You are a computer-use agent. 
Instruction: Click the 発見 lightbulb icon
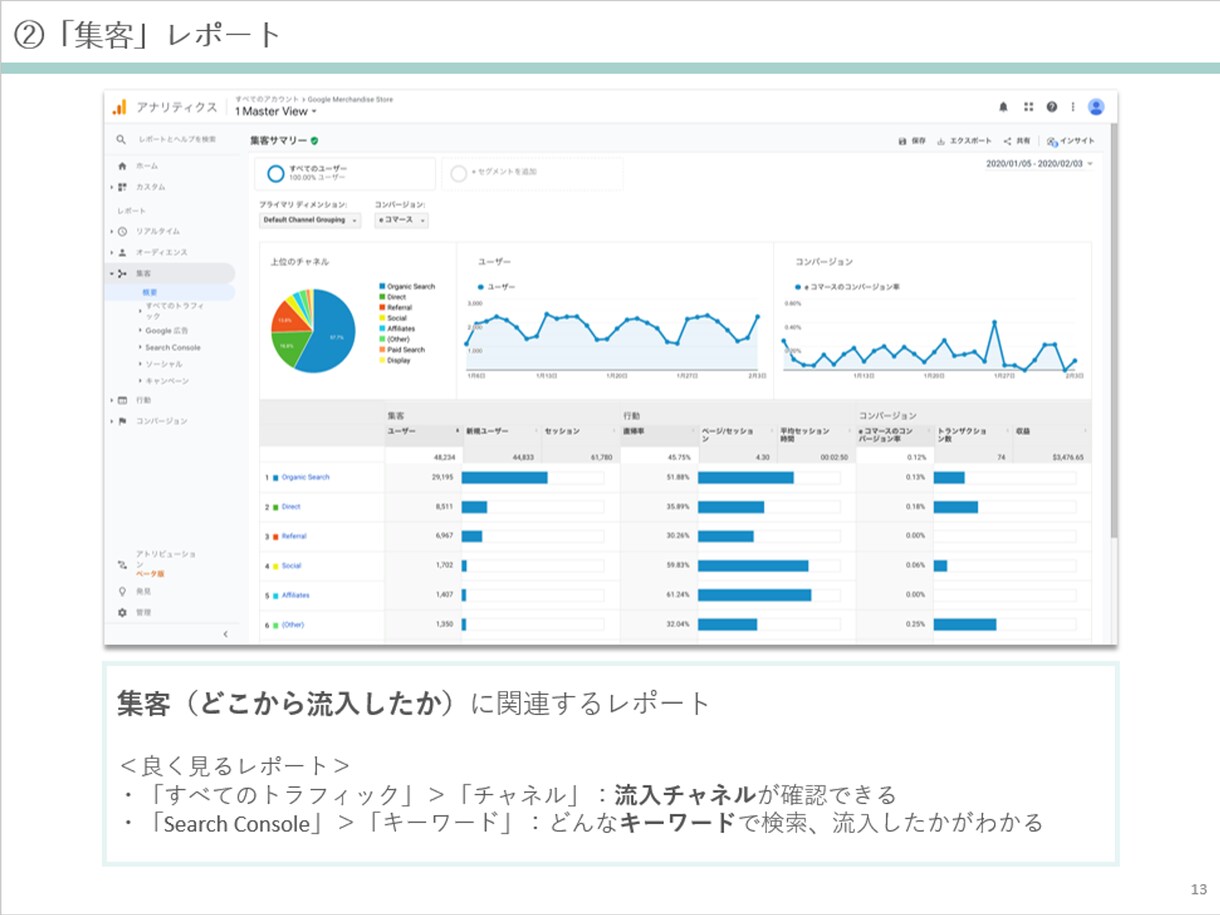pyautogui.click(x=122, y=591)
